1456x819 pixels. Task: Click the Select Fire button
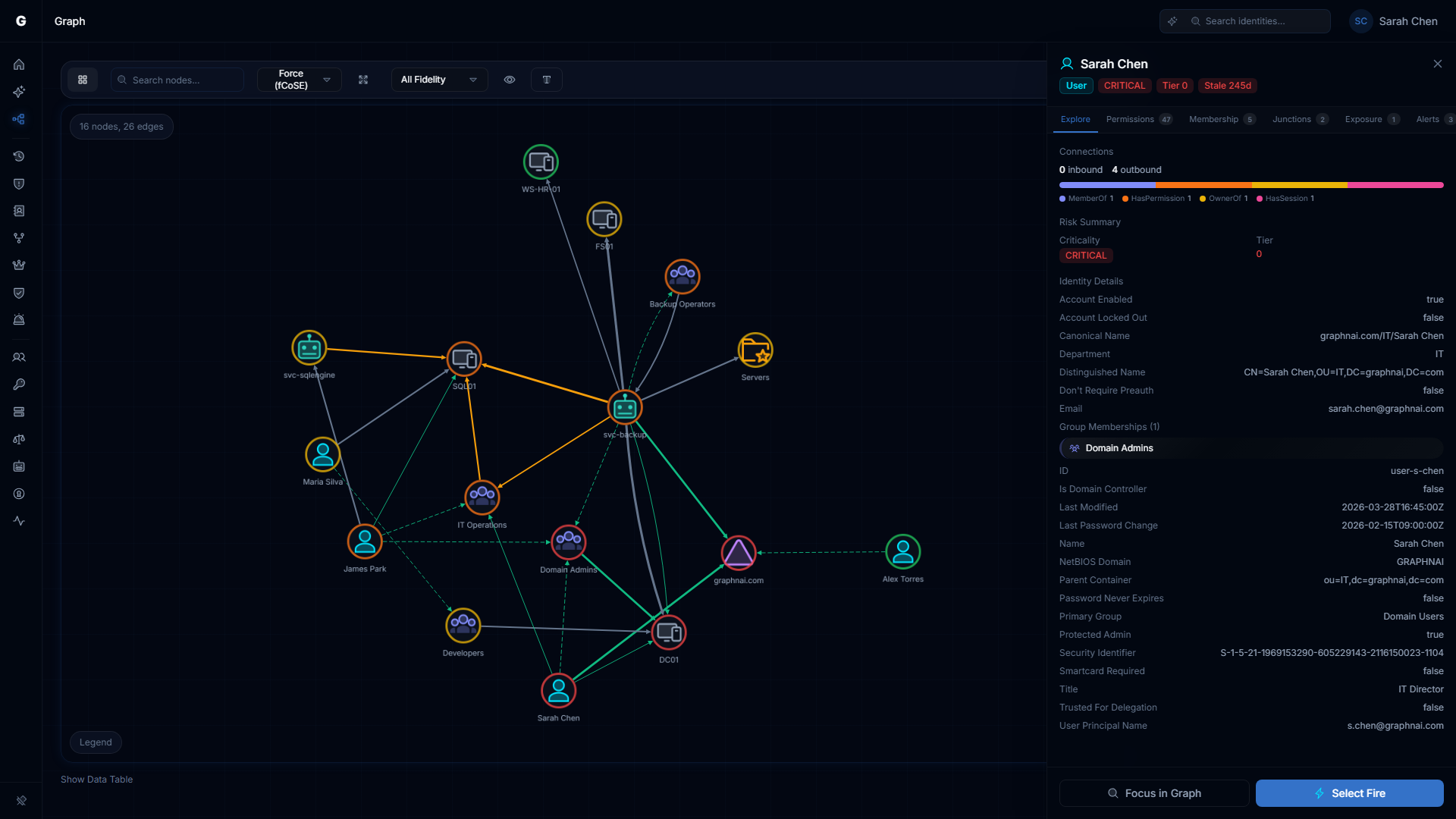[1350, 792]
